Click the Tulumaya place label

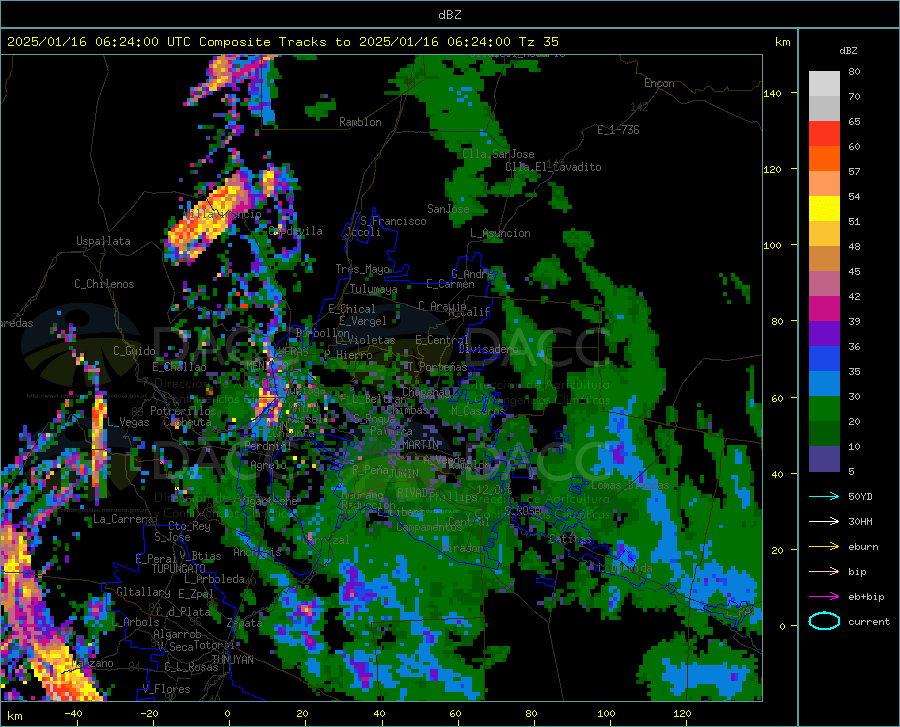(373, 289)
